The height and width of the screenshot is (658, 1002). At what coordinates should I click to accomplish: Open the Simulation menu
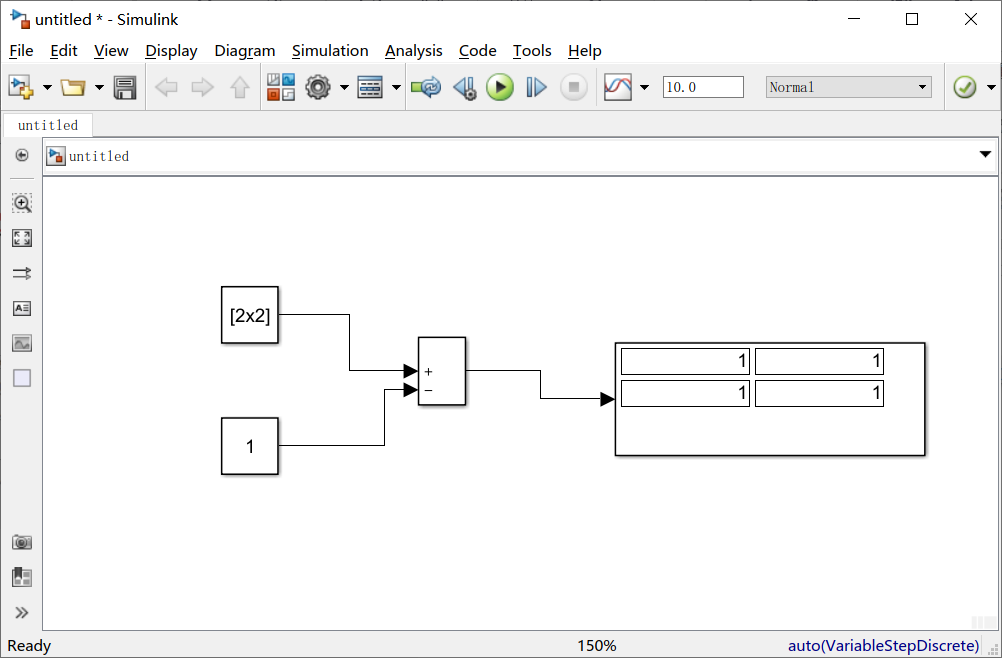[330, 50]
